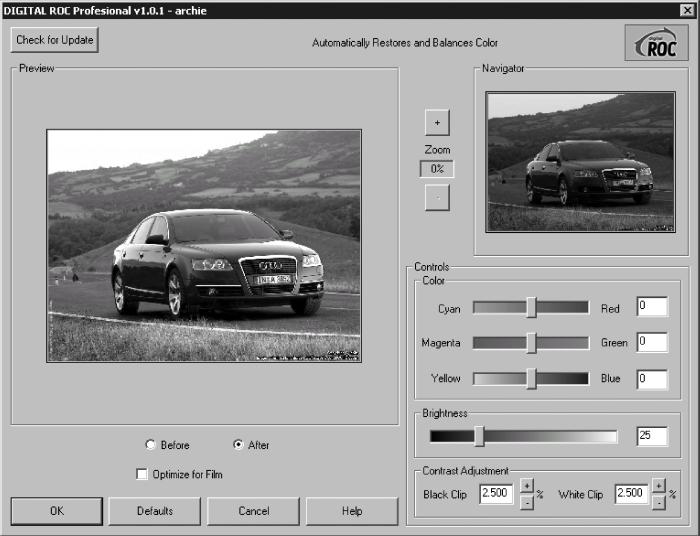This screenshot has height=536, width=700.
Task: Click the Check for Update button
Action: pyautogui.click(x=54, y=40)
